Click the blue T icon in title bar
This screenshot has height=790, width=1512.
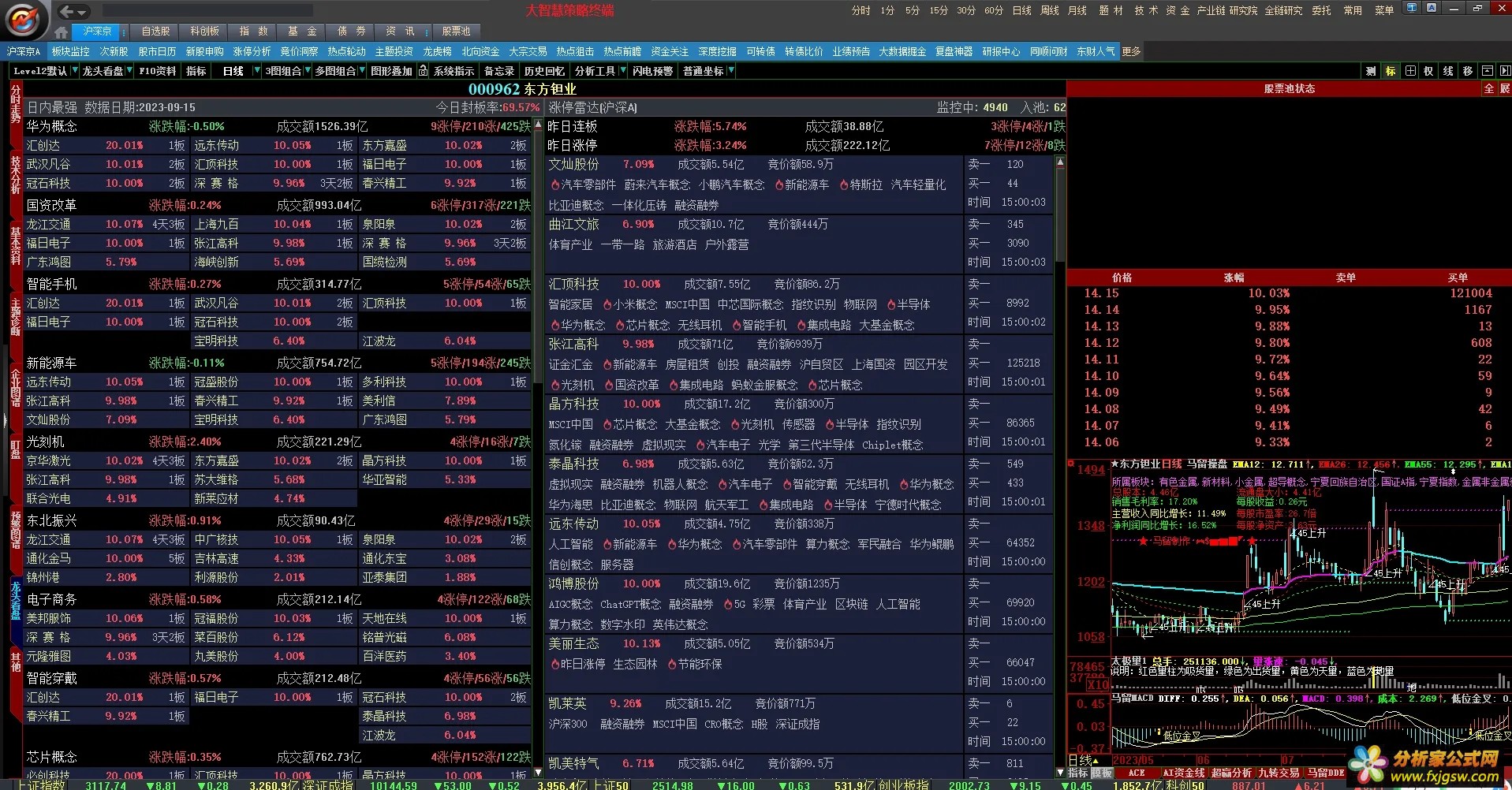pyautogui.click(x=1411, y=8)
